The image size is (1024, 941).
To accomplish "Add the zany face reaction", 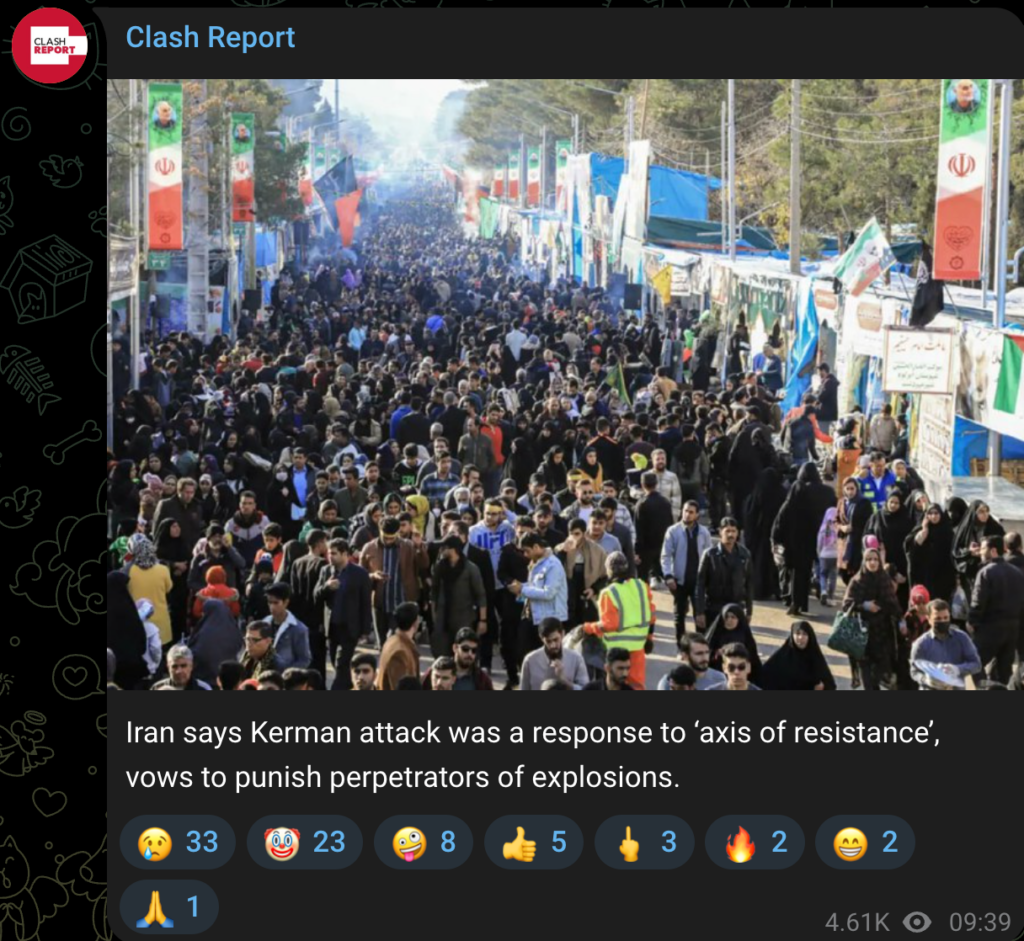I will (x=423, y=842).
